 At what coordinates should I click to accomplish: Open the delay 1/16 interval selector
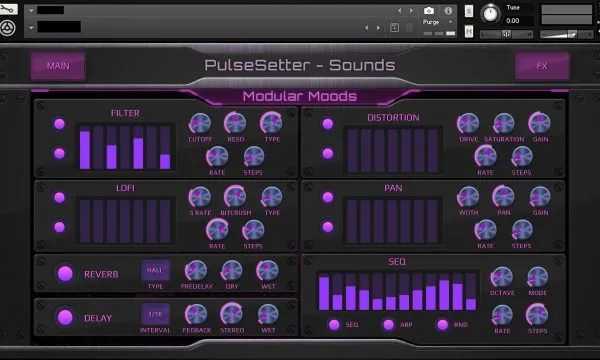[155, 314]
